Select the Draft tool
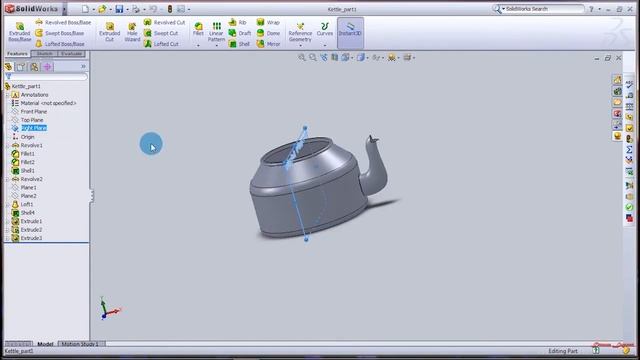Viewport: 640px width, 360px height. (x=240, y=33)
